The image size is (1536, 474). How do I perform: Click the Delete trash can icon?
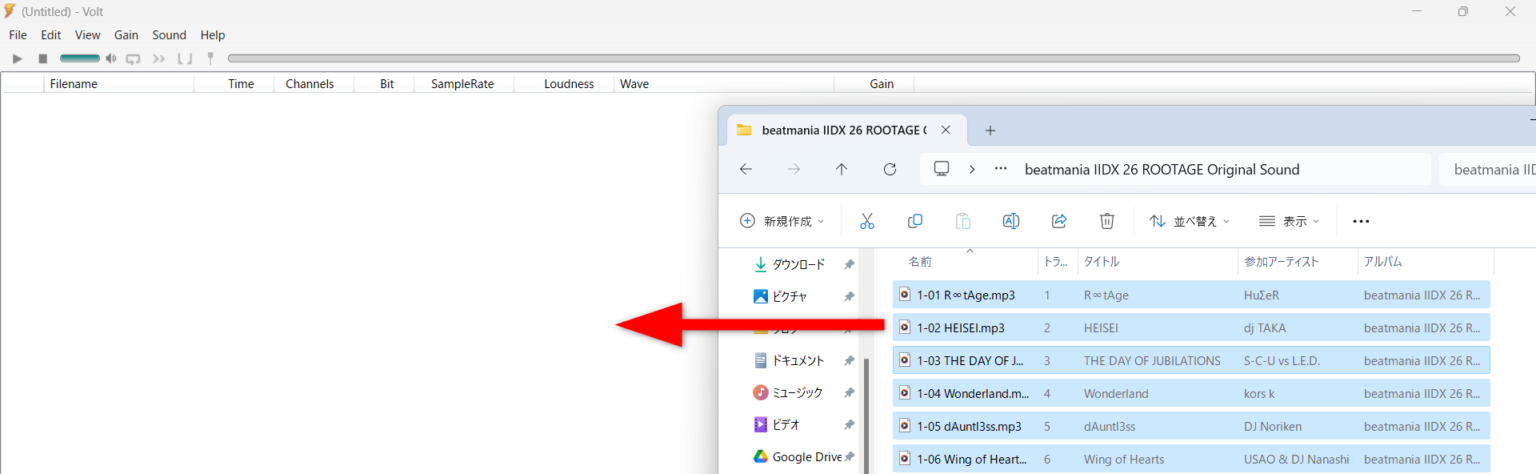point(1107,221)
